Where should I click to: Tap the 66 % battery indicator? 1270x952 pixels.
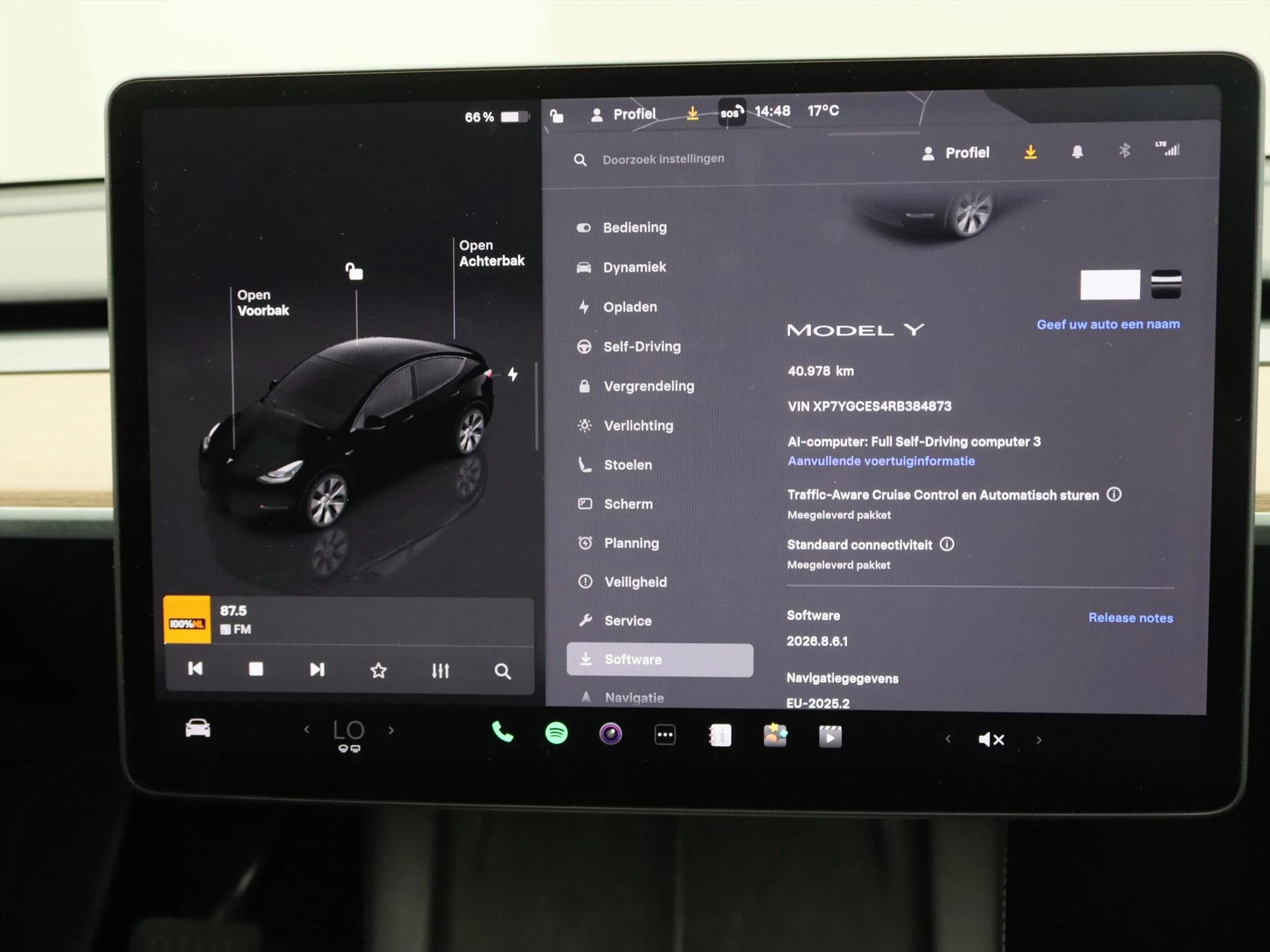tap(496, 117)
